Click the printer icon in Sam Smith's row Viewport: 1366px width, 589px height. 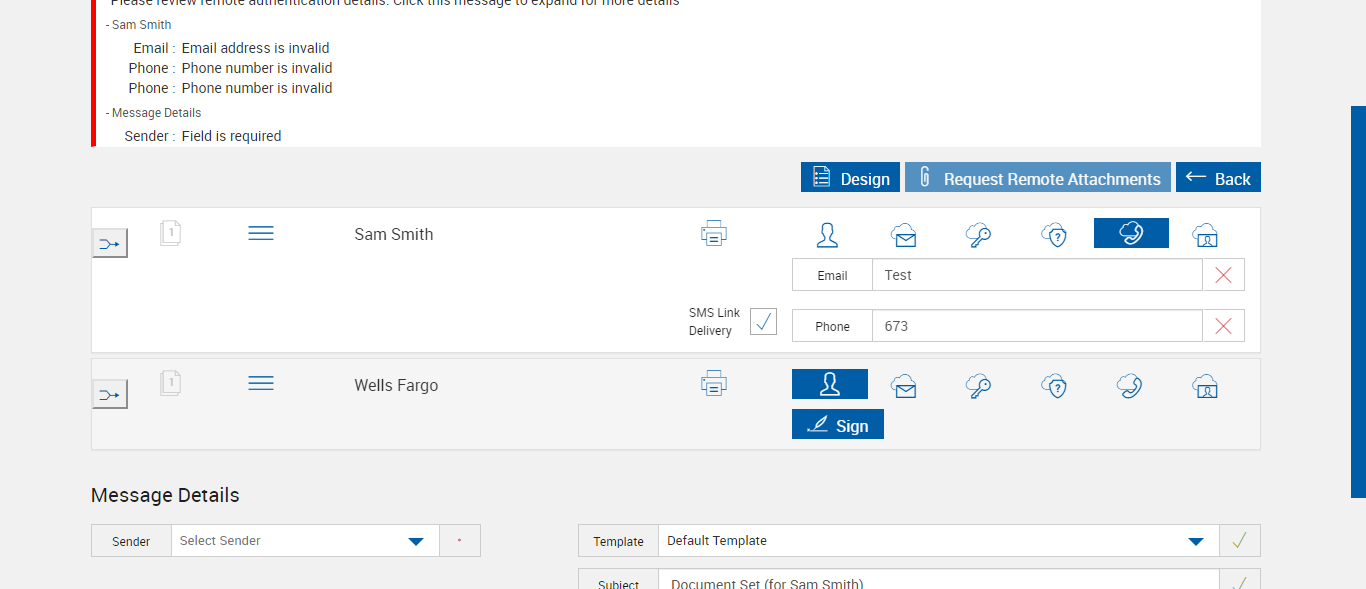[x=713, y=234]
